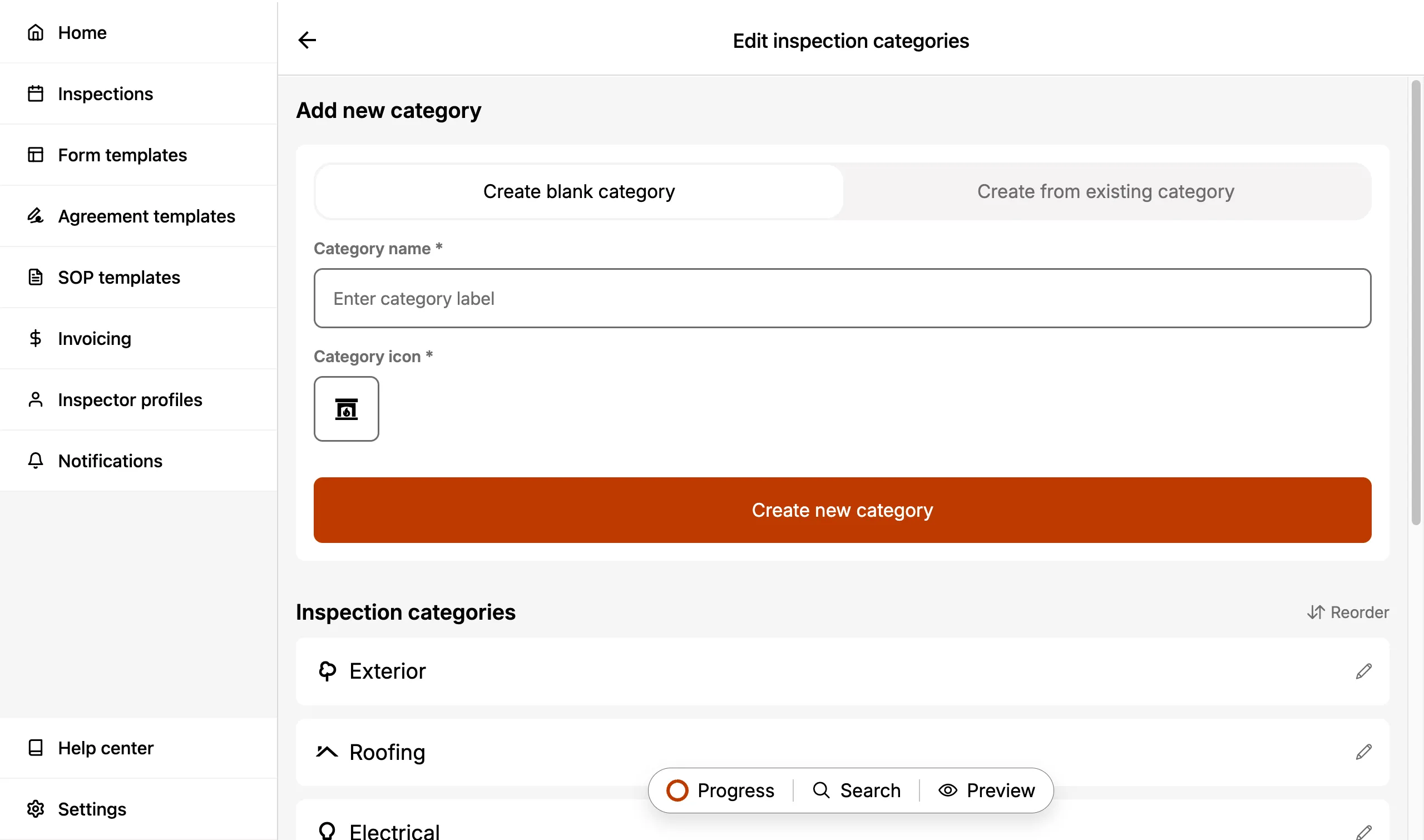Screen dimensions: 1424x840
Task: Go back using the arrow icon
Action: [307, 40]
